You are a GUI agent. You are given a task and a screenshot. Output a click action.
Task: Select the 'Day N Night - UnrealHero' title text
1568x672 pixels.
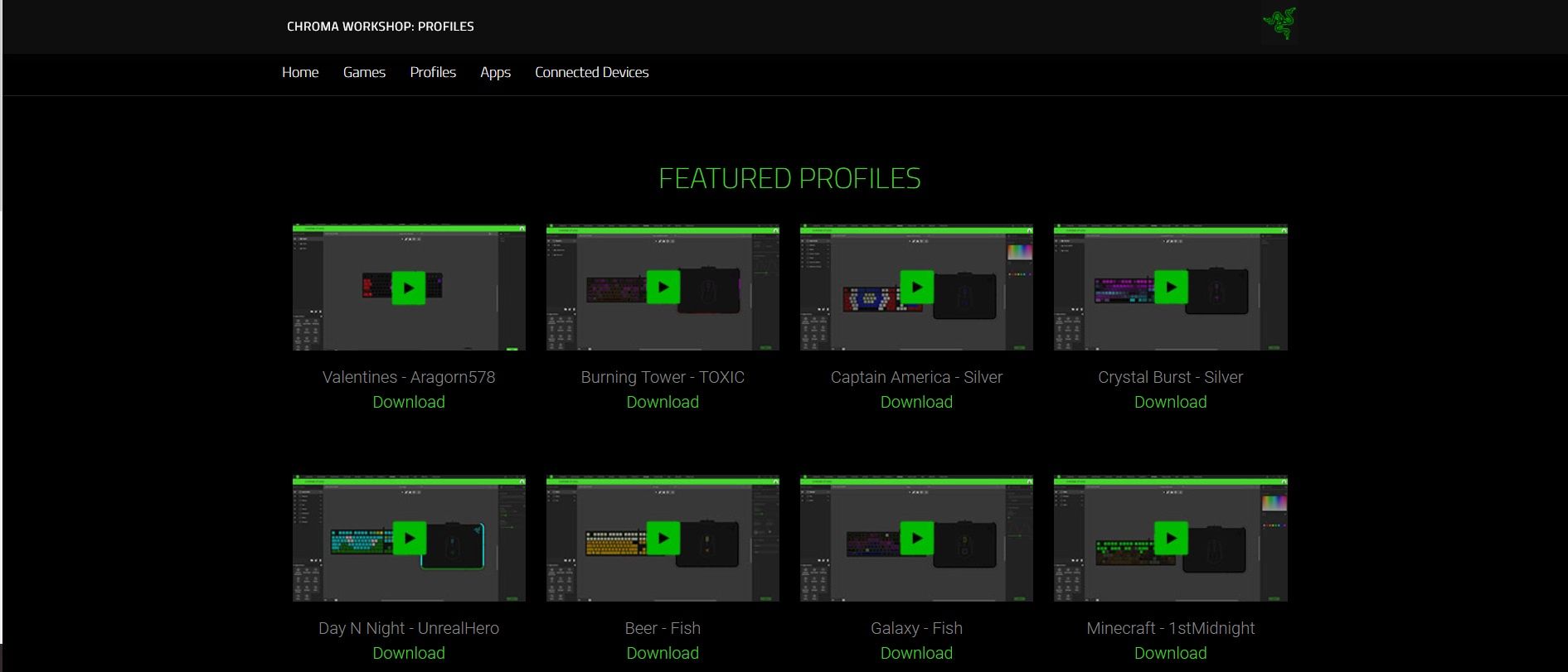coord(409,628)
